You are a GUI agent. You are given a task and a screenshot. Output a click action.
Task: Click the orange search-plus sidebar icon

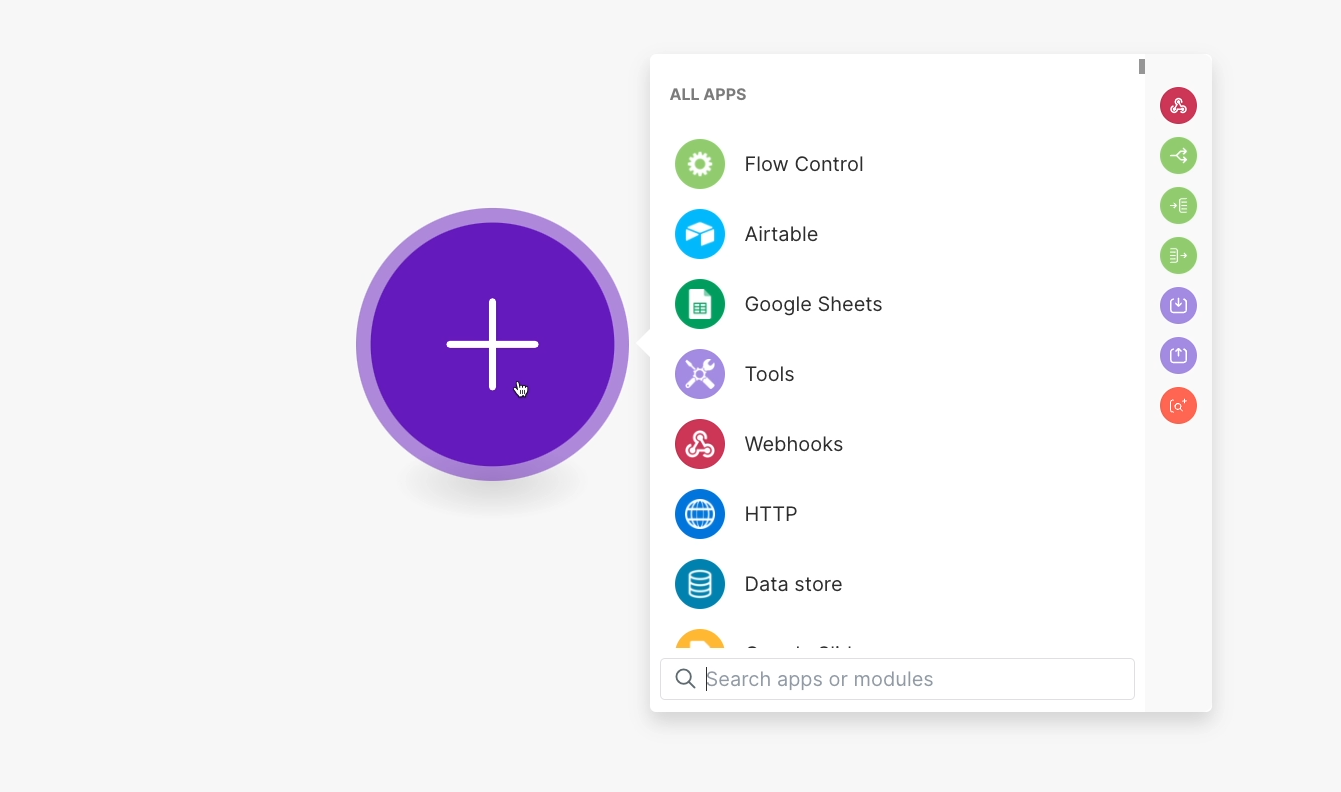pos(1178,405)
